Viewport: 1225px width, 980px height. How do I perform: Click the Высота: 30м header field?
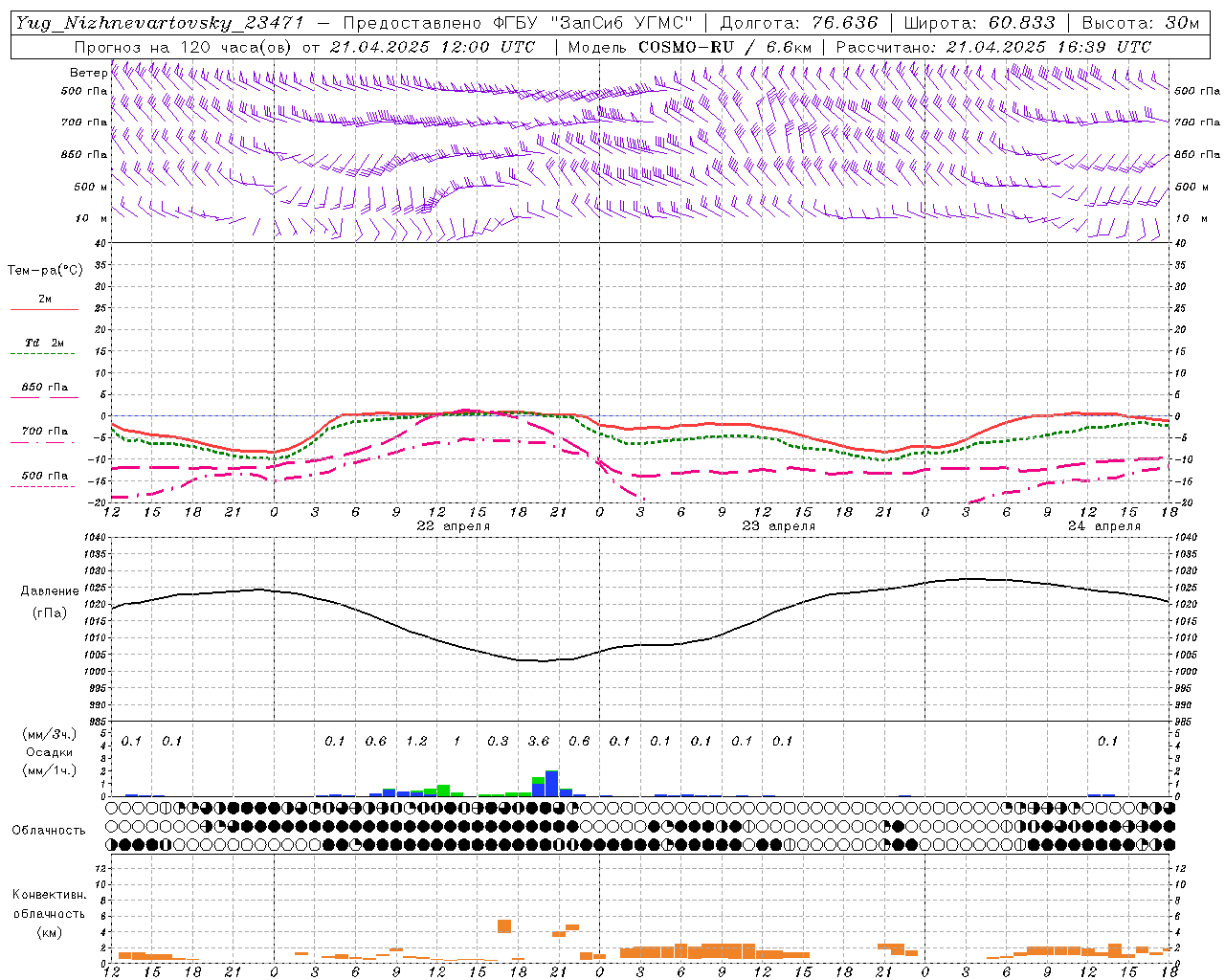(1140, 23)
